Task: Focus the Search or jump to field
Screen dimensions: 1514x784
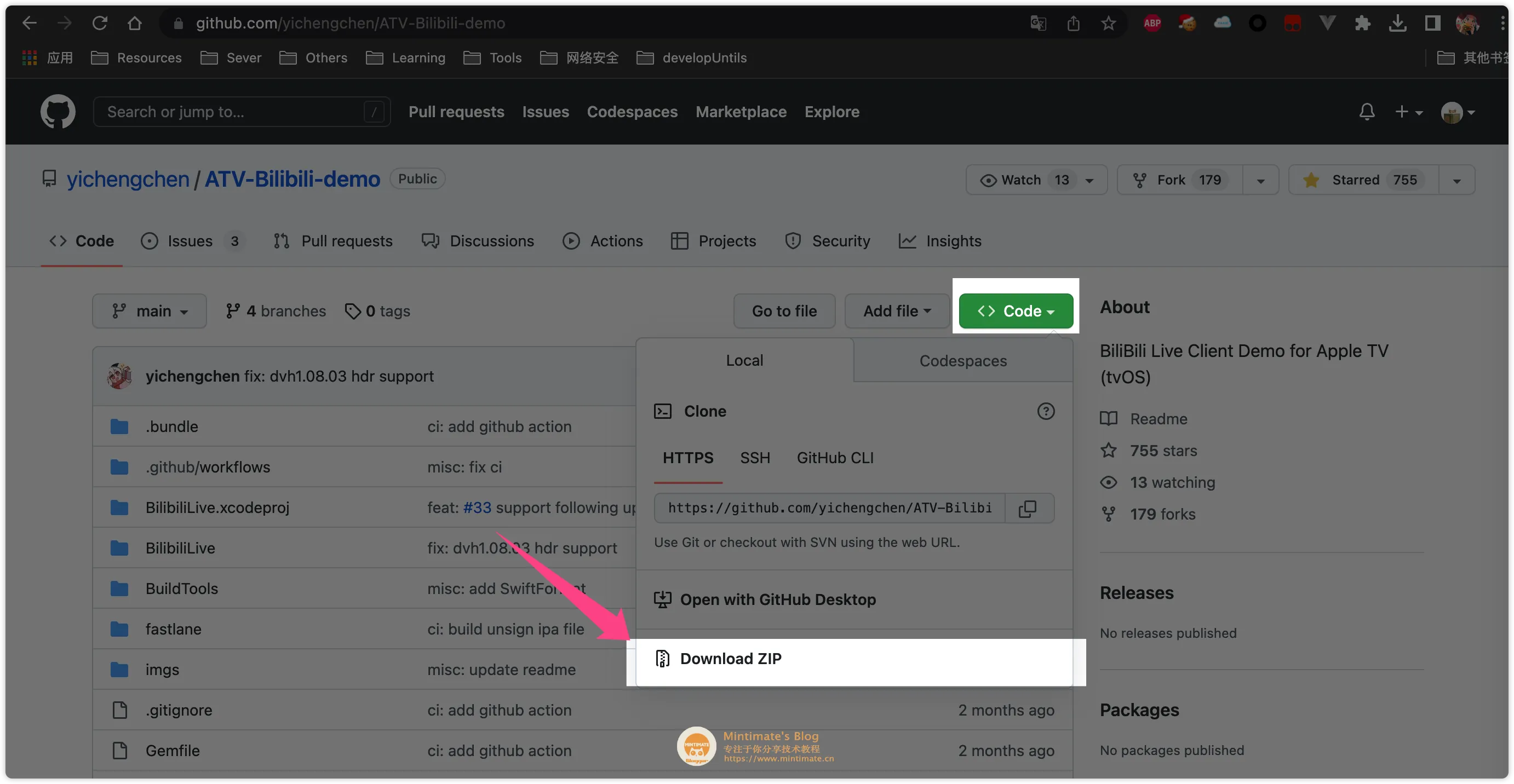Action: coord(242,112)
